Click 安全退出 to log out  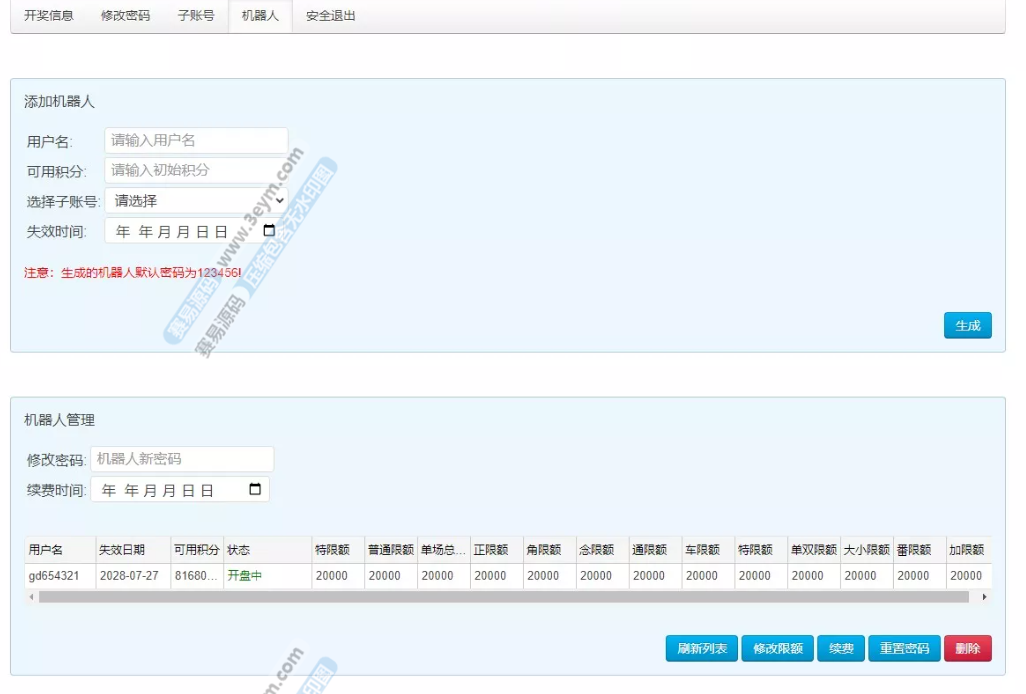pyautogui.click(x=330, y=16)
